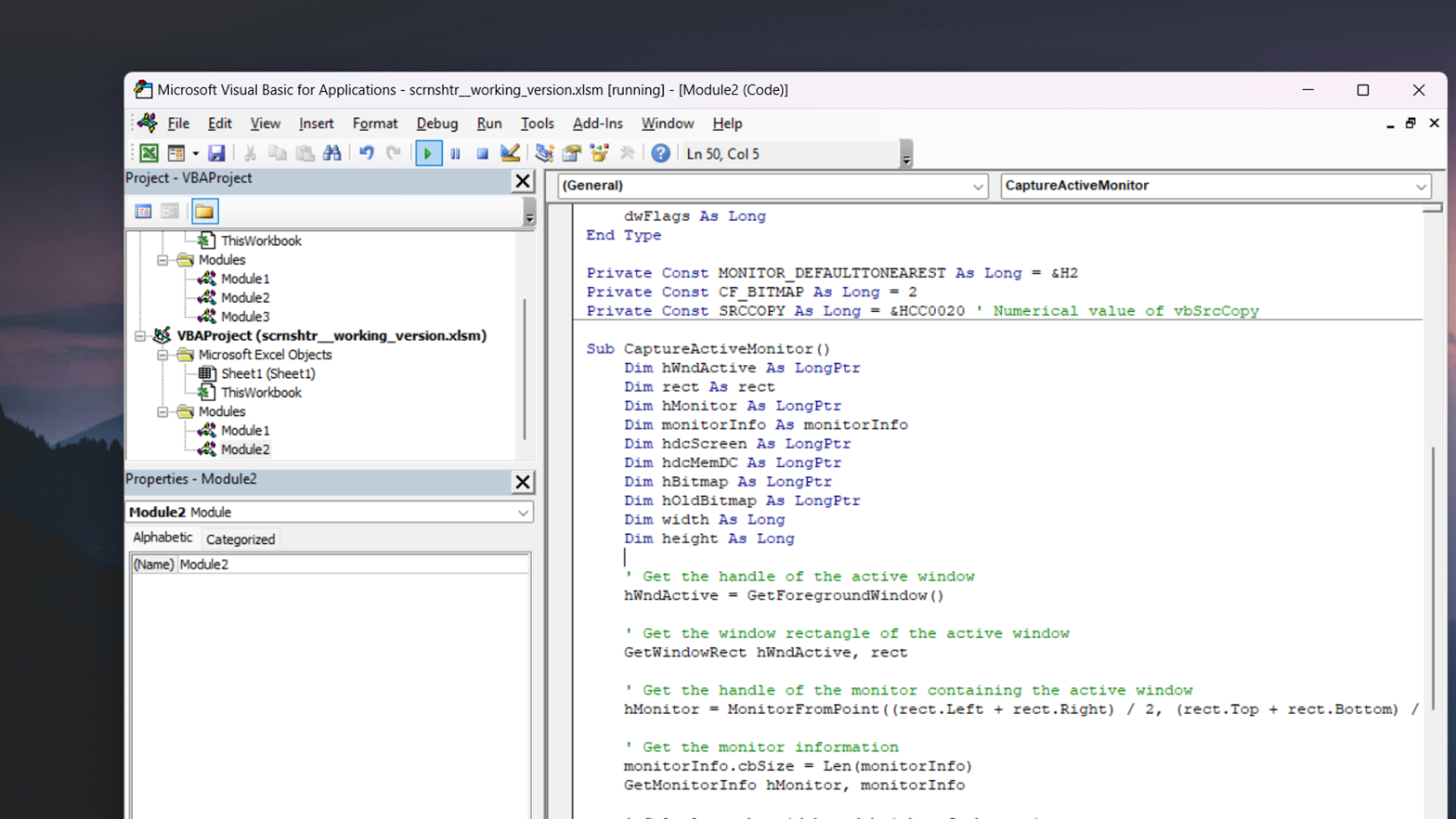
Task: Undo the last edit
Action: 367,153
